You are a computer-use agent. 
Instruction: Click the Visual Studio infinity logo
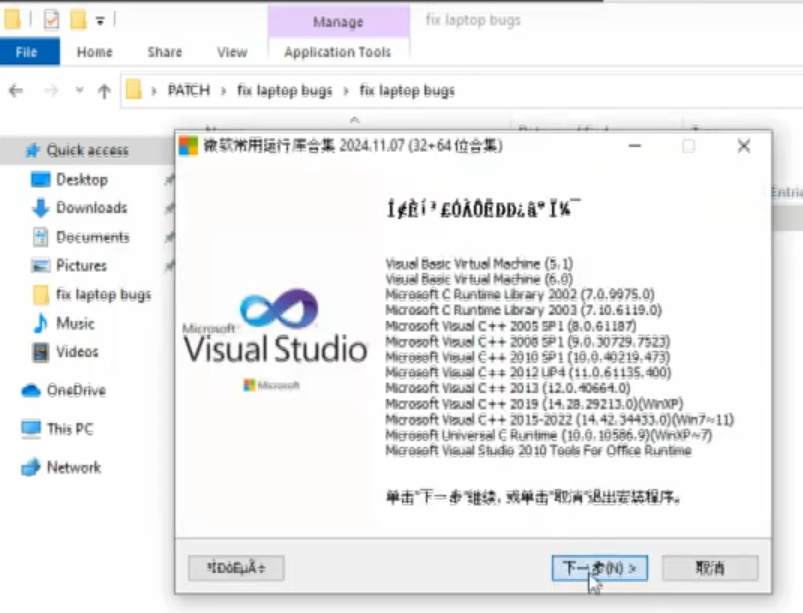[x=279, y=308]
